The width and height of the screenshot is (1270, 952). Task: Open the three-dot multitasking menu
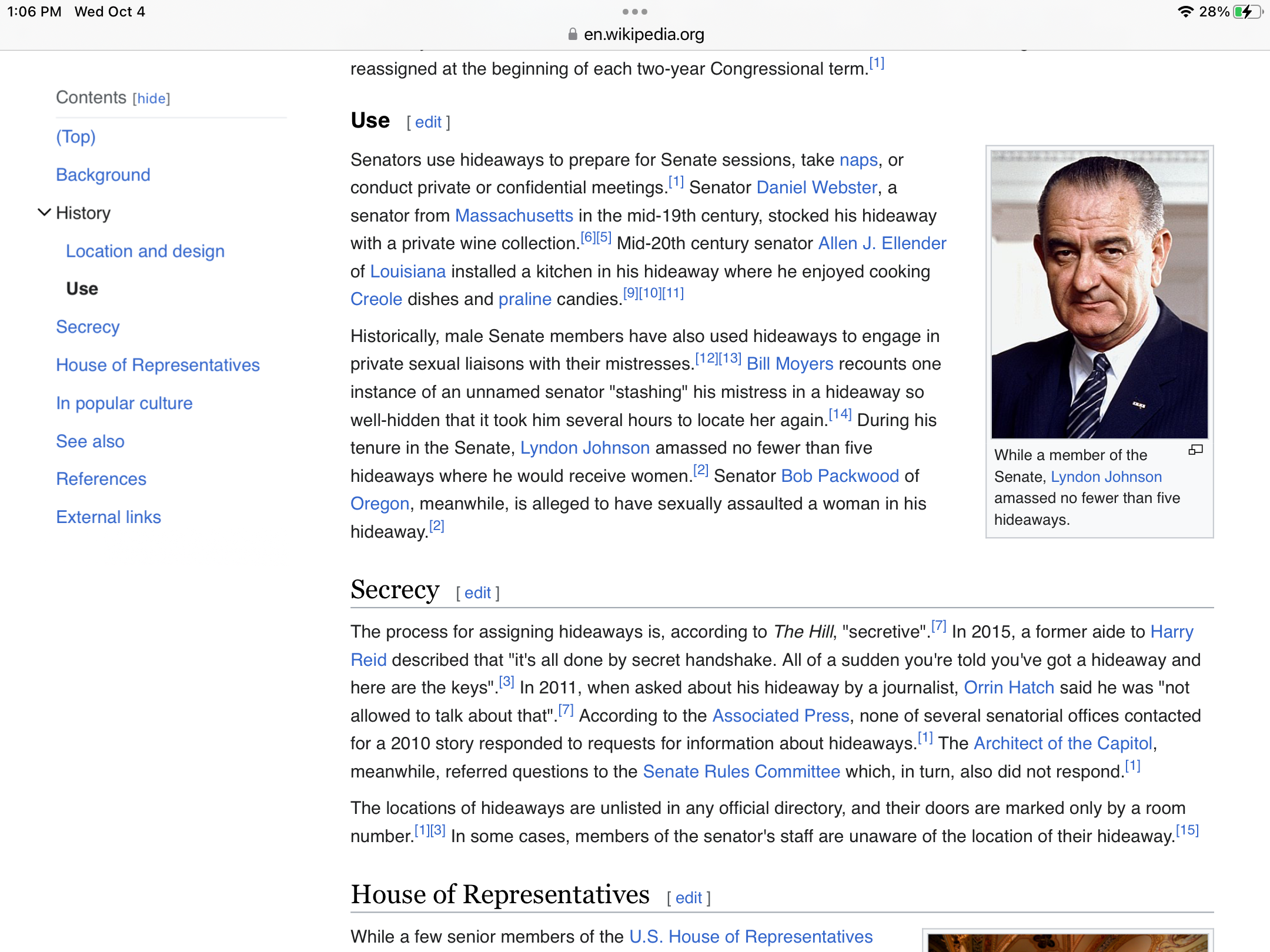(x=635, y=12)
